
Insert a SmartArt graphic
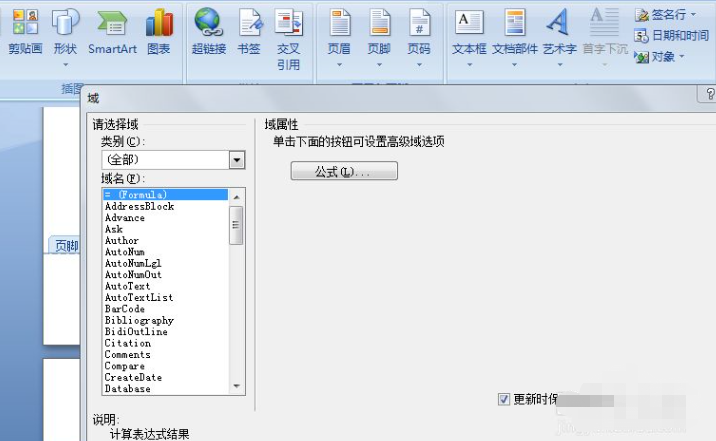coord(112,30)
